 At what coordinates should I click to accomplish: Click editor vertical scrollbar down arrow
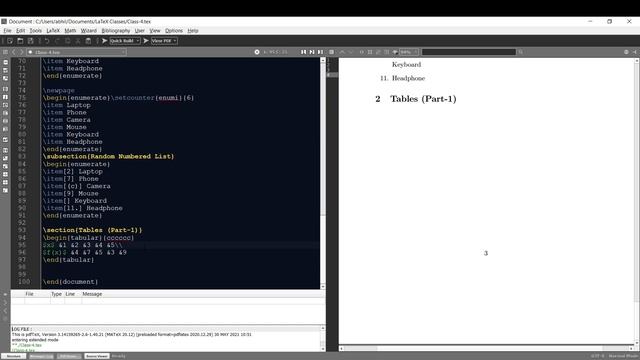(323, 287)
